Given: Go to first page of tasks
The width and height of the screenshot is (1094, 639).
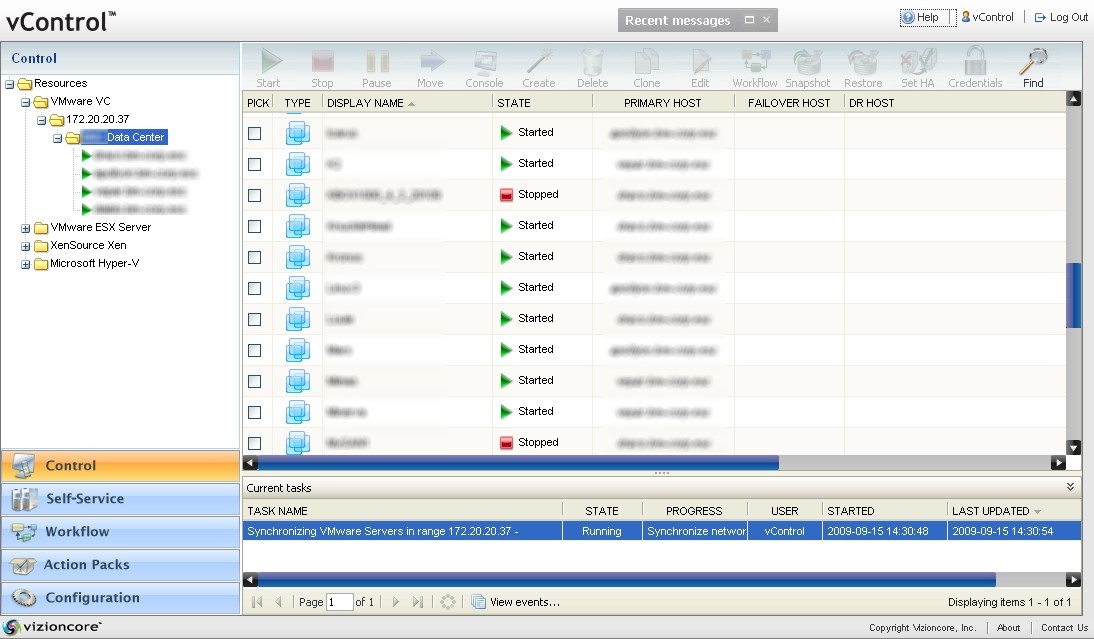Looking at the screenshot, I should pos(257,602).
